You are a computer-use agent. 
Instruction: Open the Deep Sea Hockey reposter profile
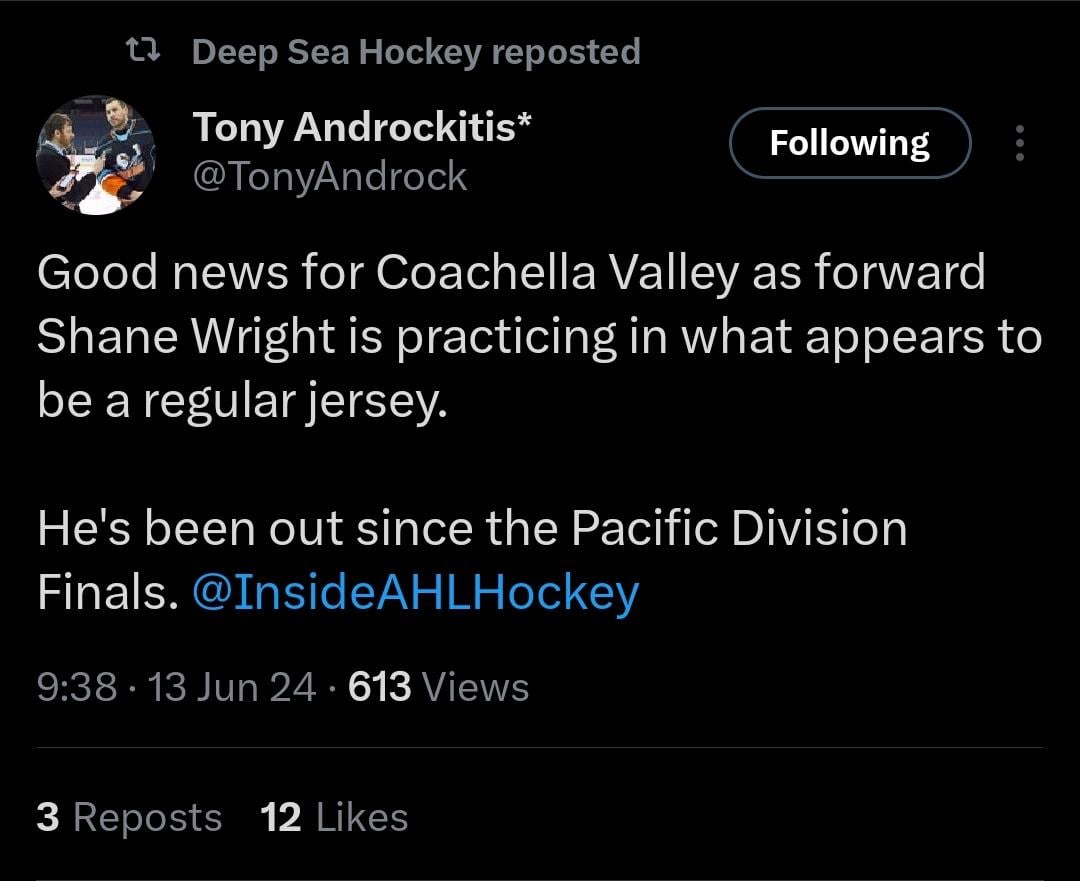(x=335, y=51)
